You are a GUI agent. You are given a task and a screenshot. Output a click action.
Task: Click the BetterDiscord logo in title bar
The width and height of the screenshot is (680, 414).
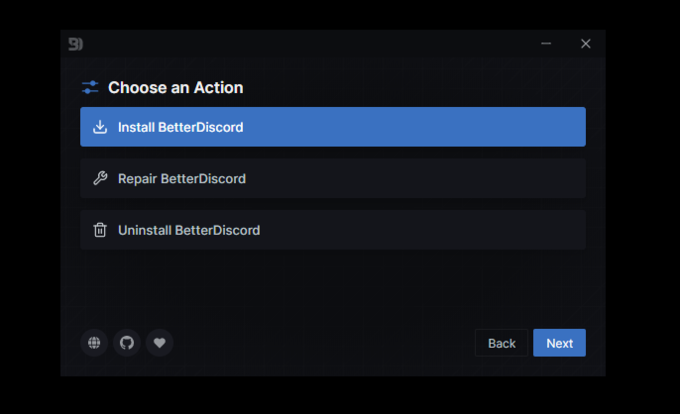pos(75,44)
